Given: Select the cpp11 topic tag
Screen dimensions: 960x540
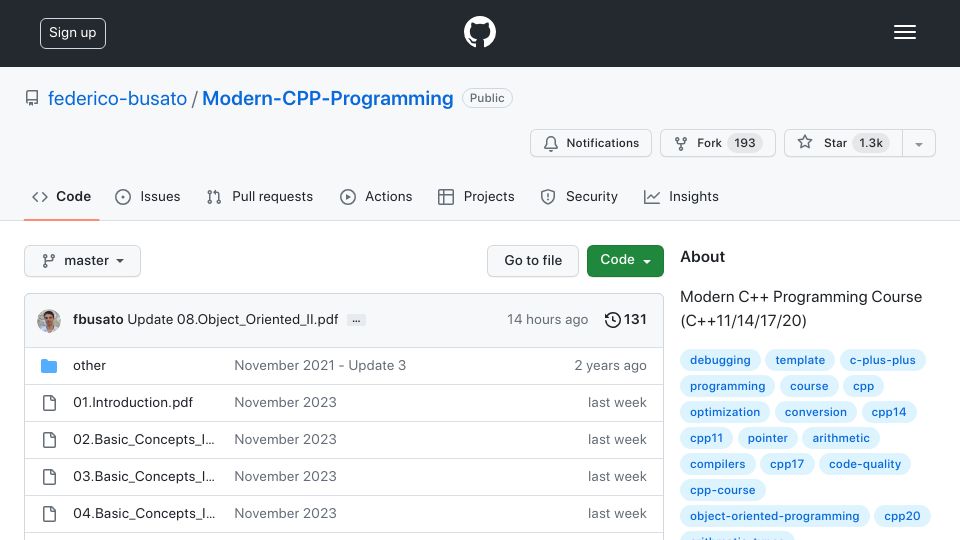Looking at the screenshot, I should click(706, 438).
